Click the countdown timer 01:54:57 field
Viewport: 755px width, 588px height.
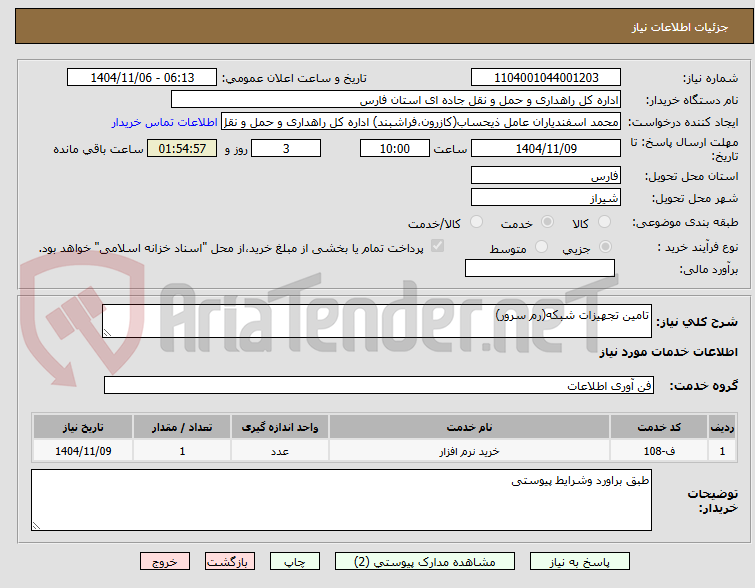pyautogui.click(x=182, y=148)
